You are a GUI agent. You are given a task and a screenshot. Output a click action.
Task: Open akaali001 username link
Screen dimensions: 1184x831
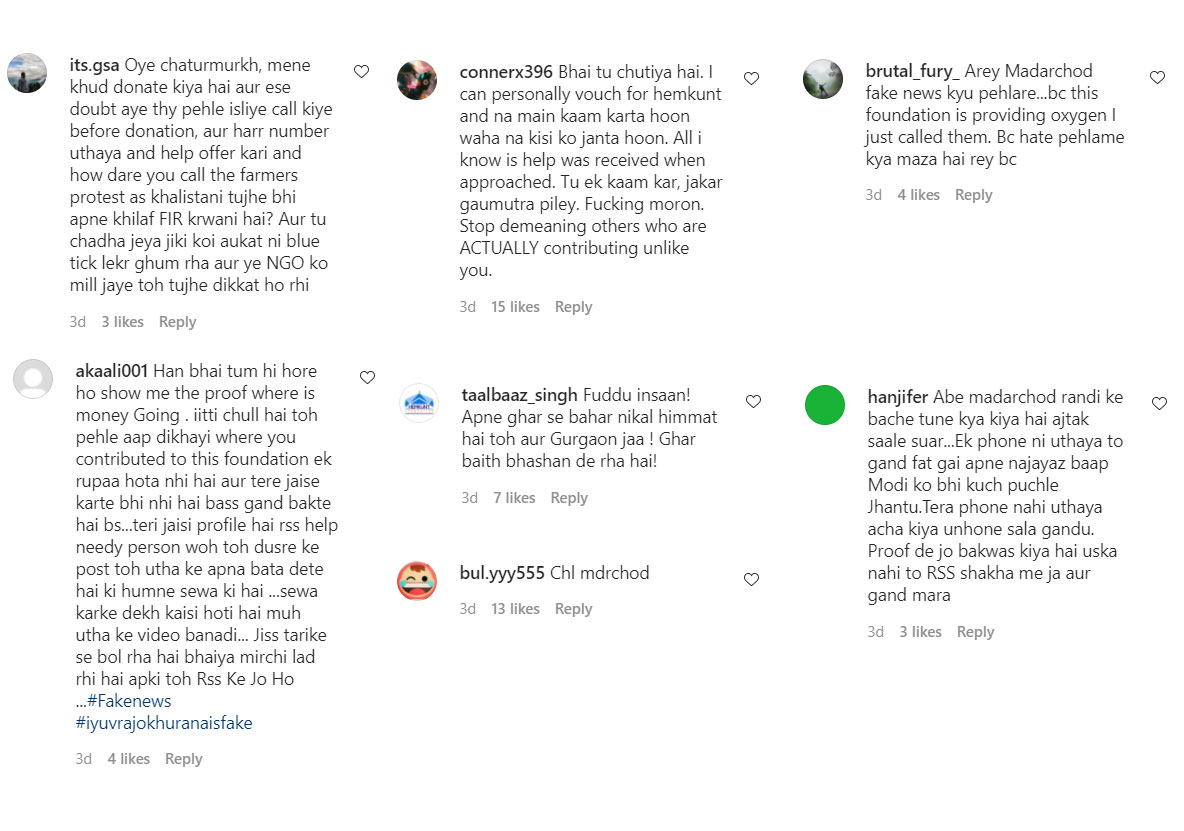112,371
